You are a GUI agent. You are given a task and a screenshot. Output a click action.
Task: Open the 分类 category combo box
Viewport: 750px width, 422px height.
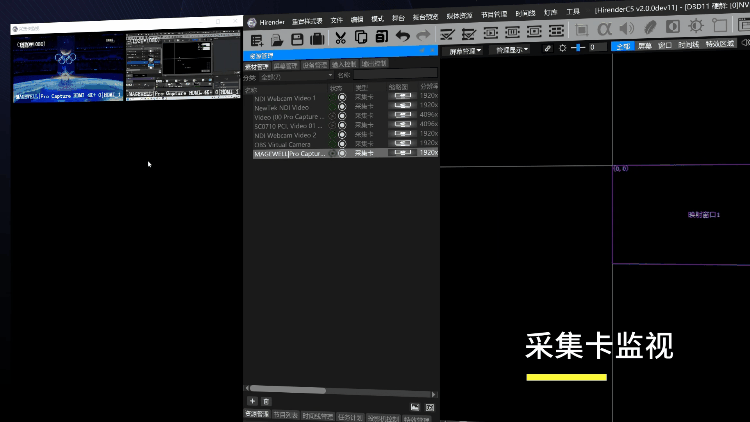[x=297, y=76]
